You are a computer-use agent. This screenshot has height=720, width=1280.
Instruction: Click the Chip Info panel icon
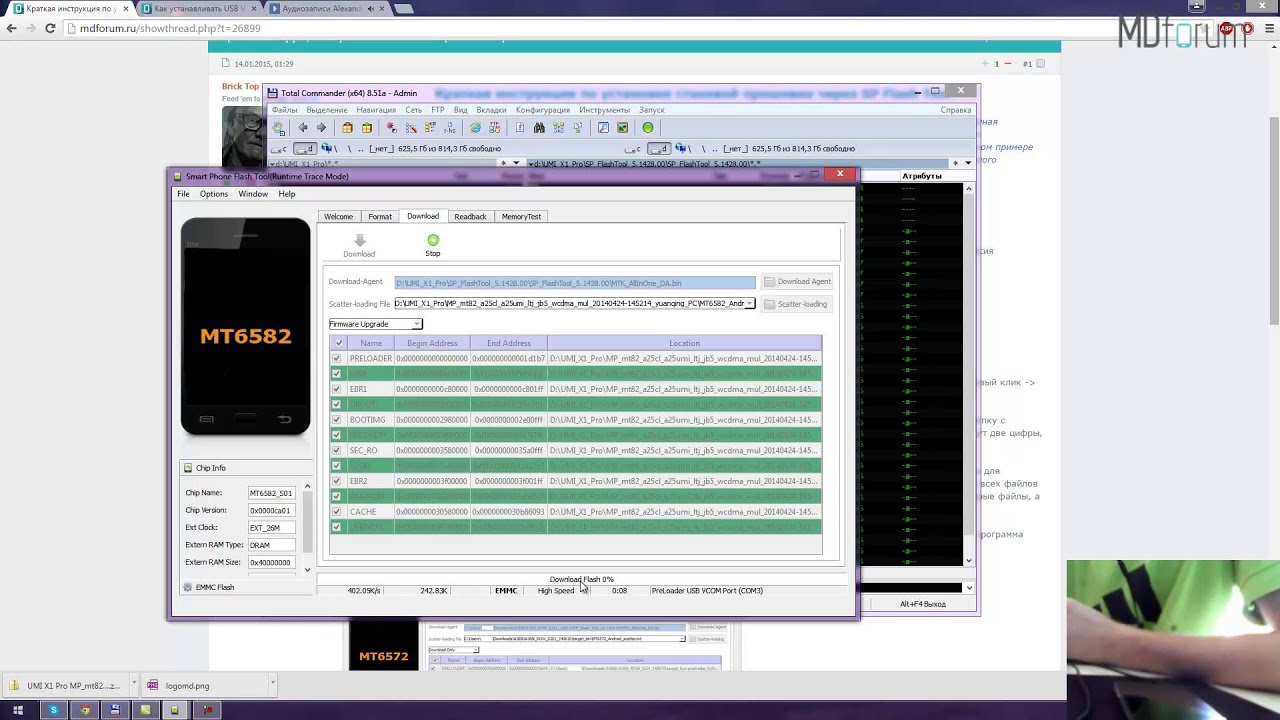tap(188, 468)
